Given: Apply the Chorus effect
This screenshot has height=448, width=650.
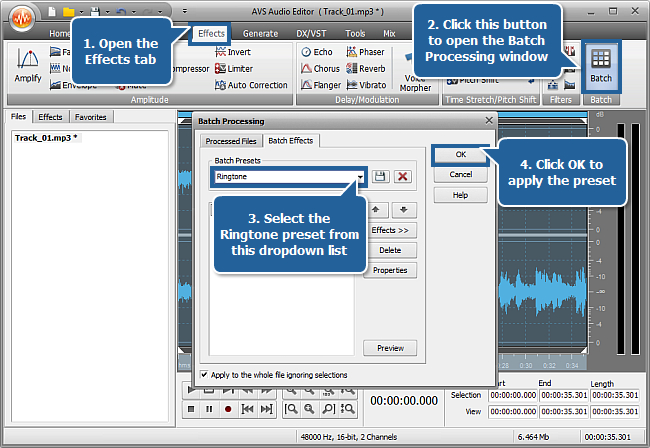Looking at the screenshot, I should pyautogui.click(x=320, y=68).
